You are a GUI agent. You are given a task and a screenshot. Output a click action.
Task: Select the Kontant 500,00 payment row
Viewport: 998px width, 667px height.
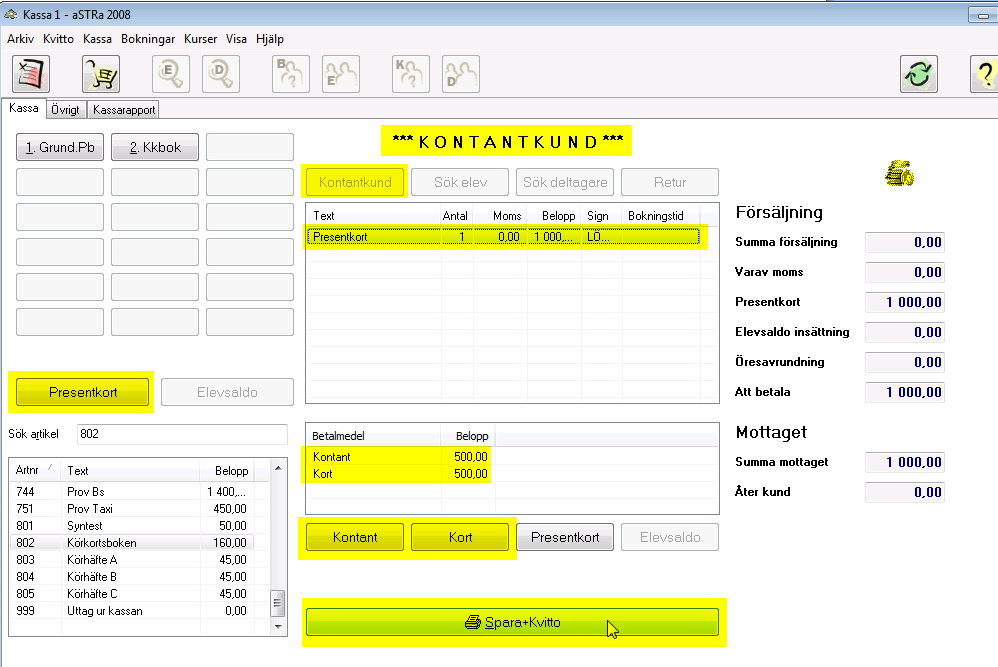click(x=400, y=456)
